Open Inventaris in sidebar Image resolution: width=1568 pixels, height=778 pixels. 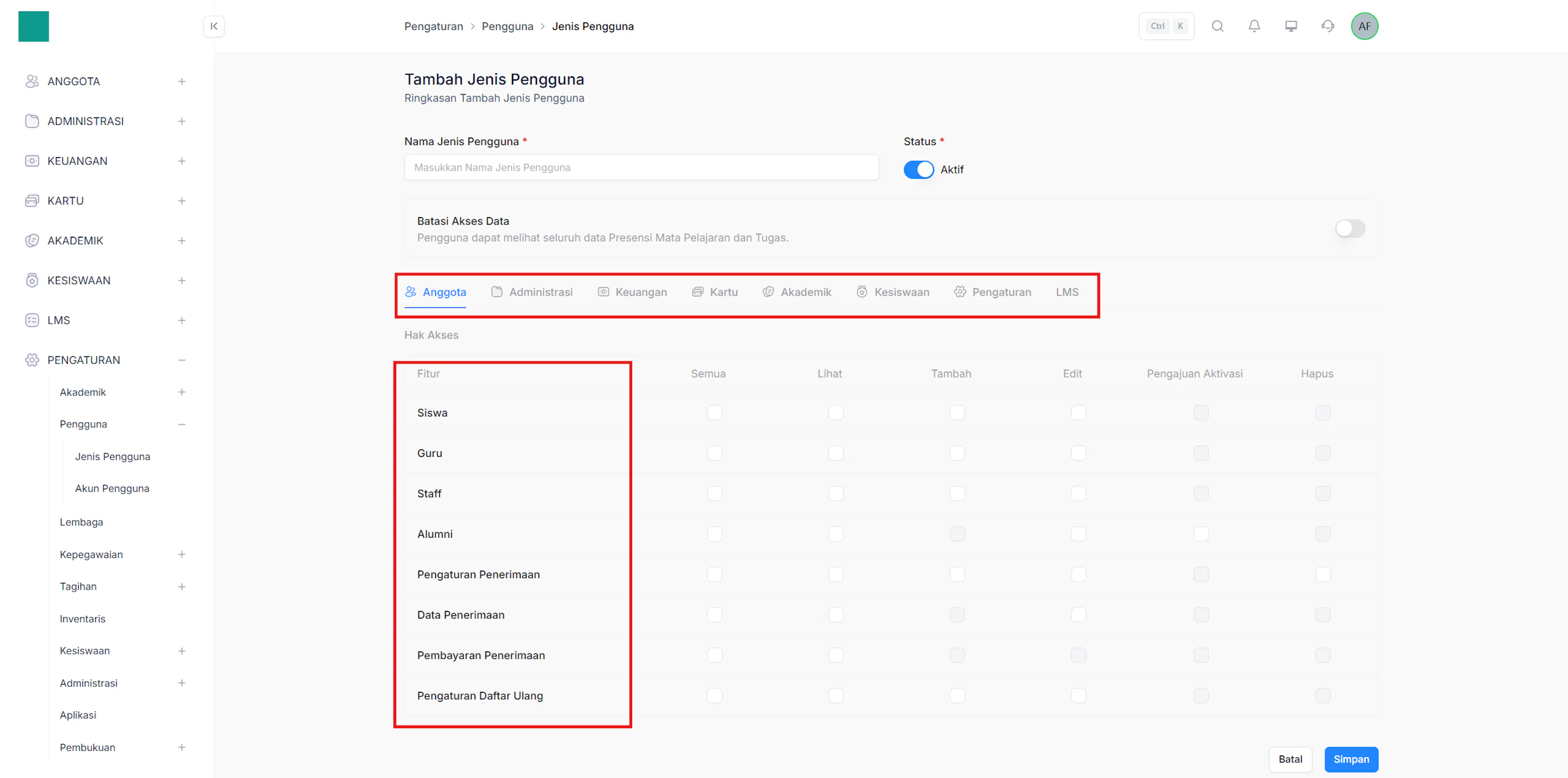point(83,619)
